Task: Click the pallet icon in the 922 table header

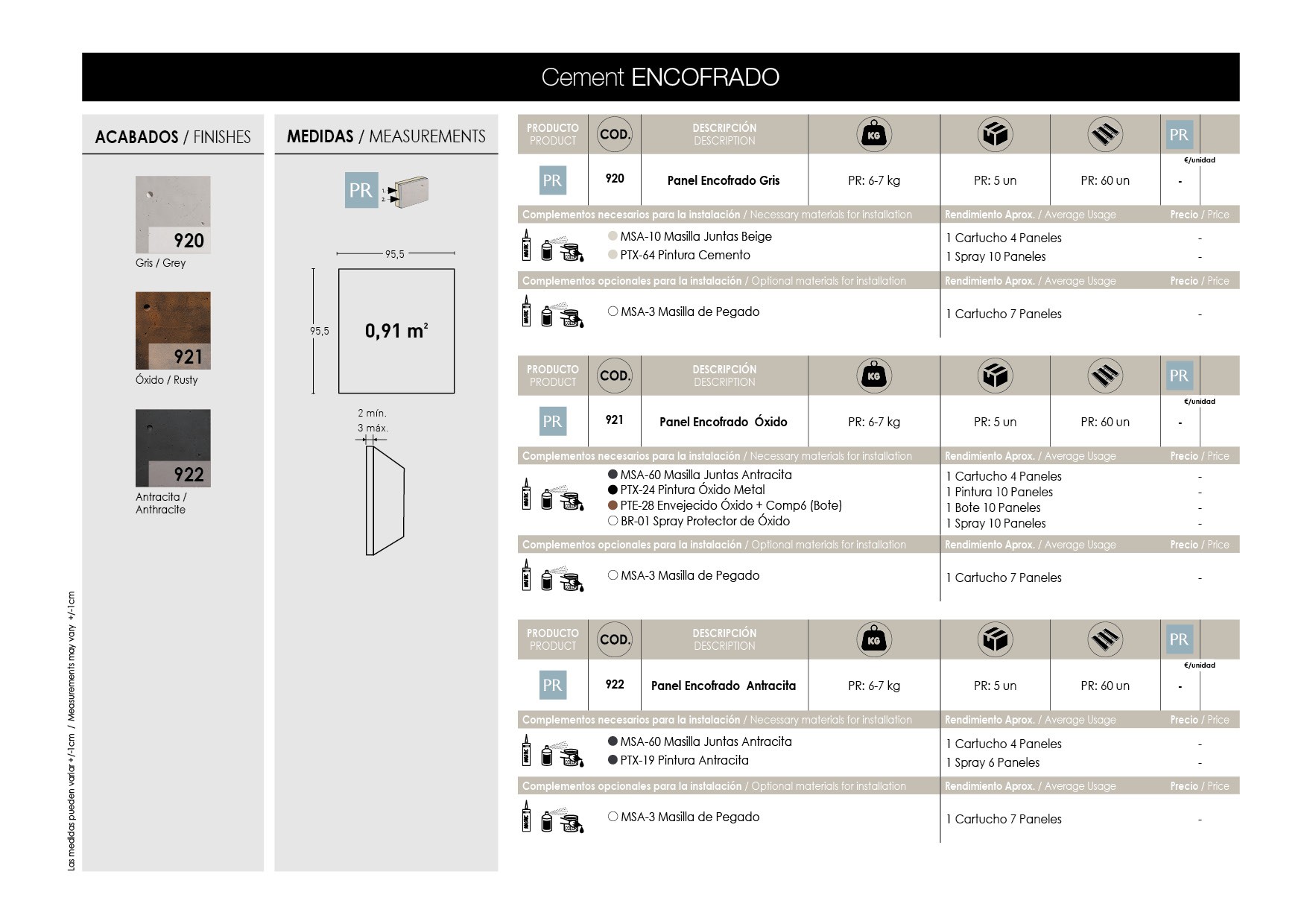Action: point(1105,640)
